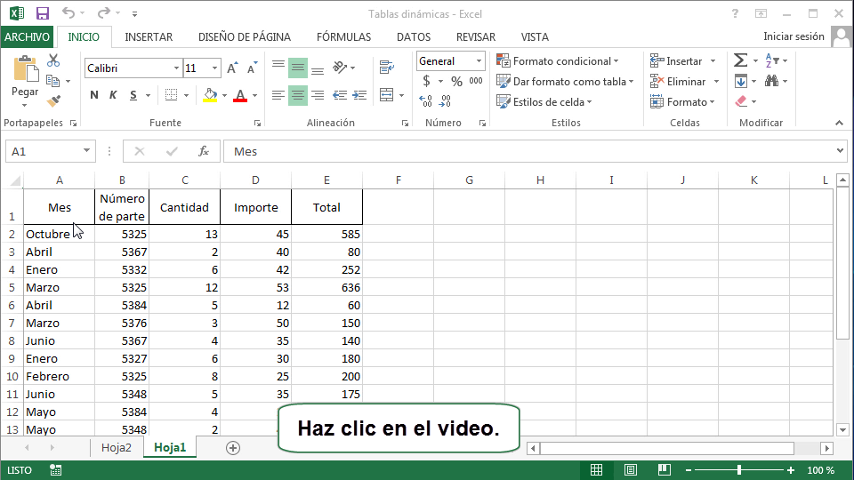Click the Fill down arrow icon
Viewport: 854px width, 480px height.
(x=740, y=81)
